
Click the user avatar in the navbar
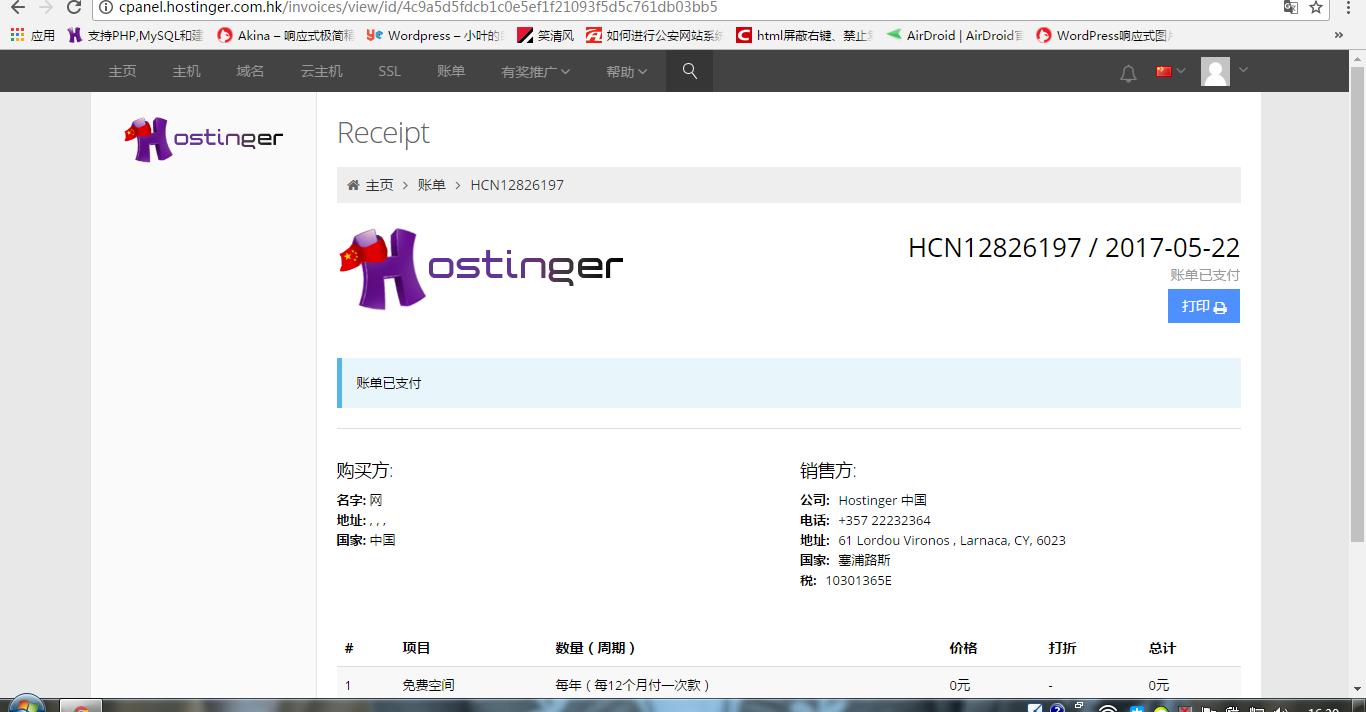tap(1216, 71)
